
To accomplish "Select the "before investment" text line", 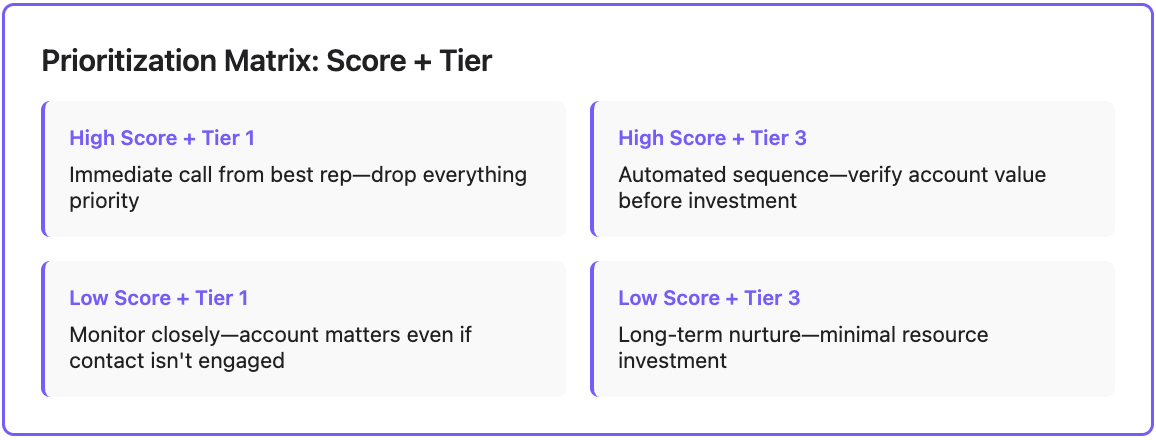I will click(x=707, y=200).
